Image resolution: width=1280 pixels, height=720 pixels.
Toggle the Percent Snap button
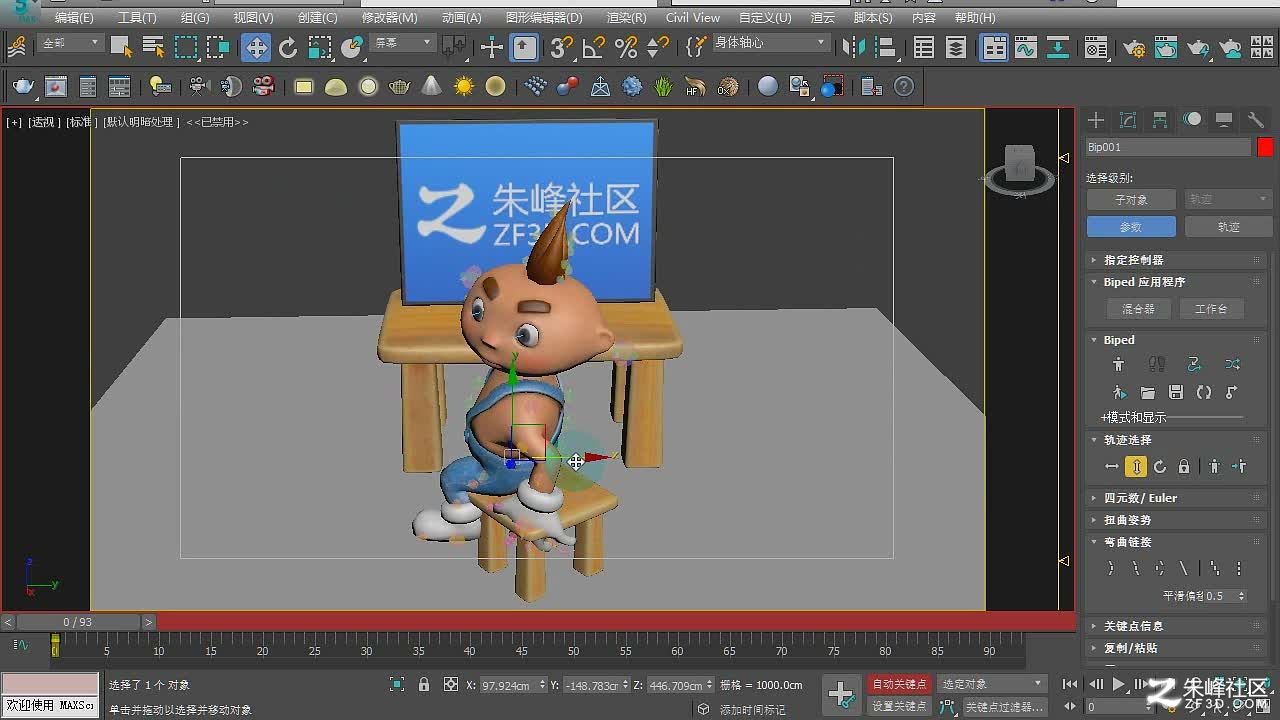[626, 47]
